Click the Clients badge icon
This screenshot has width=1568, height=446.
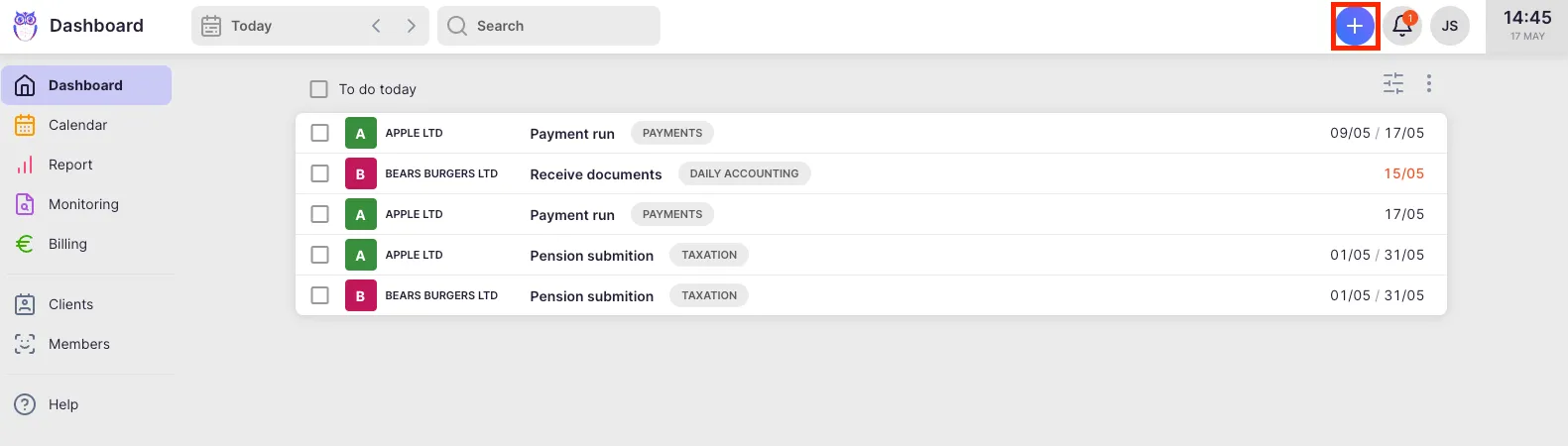point(25,304)
